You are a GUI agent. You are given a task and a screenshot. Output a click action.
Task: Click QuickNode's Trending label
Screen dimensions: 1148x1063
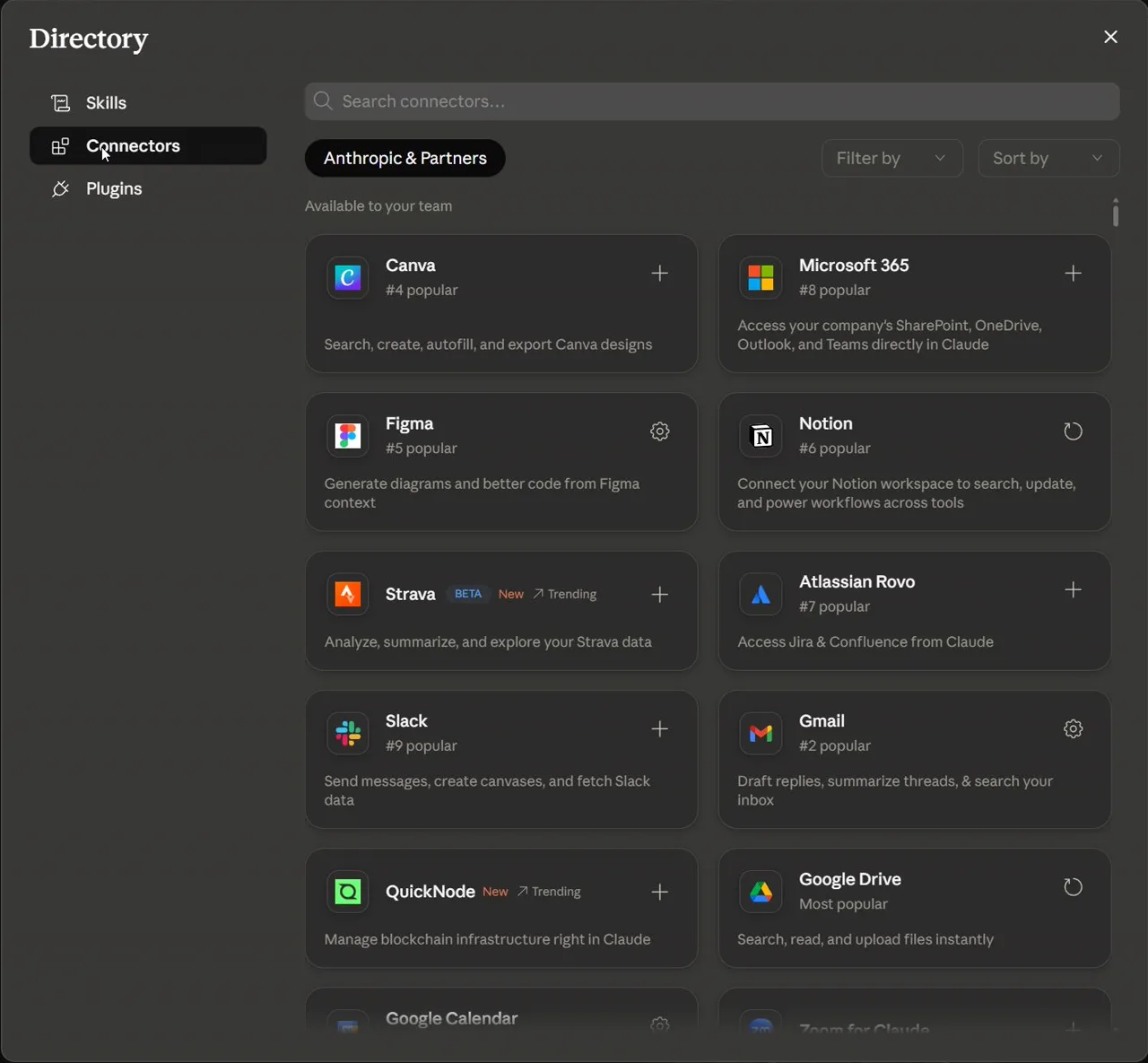(549, 892)
